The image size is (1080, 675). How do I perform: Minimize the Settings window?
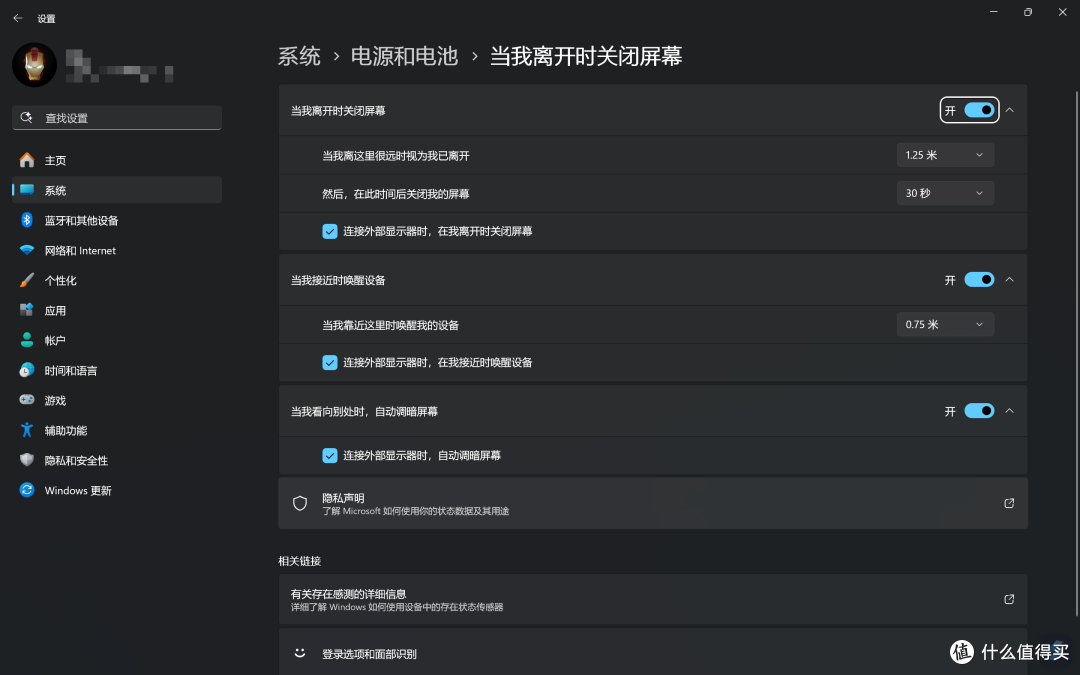tap(994, 12)
